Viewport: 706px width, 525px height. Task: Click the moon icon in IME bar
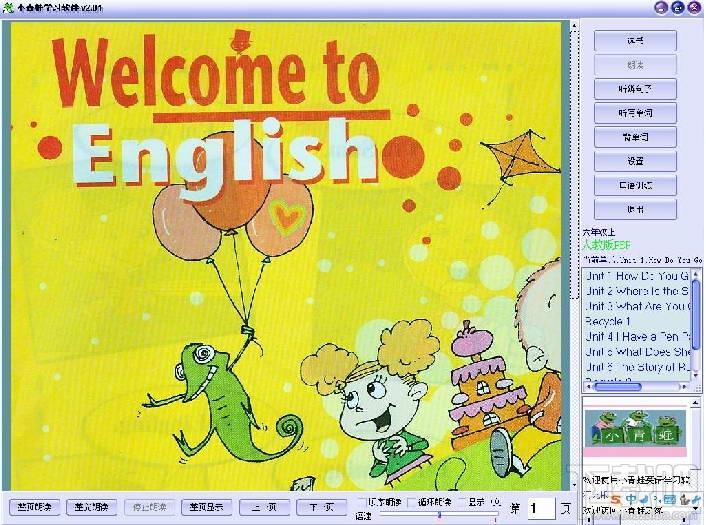[x=645, y=498]
